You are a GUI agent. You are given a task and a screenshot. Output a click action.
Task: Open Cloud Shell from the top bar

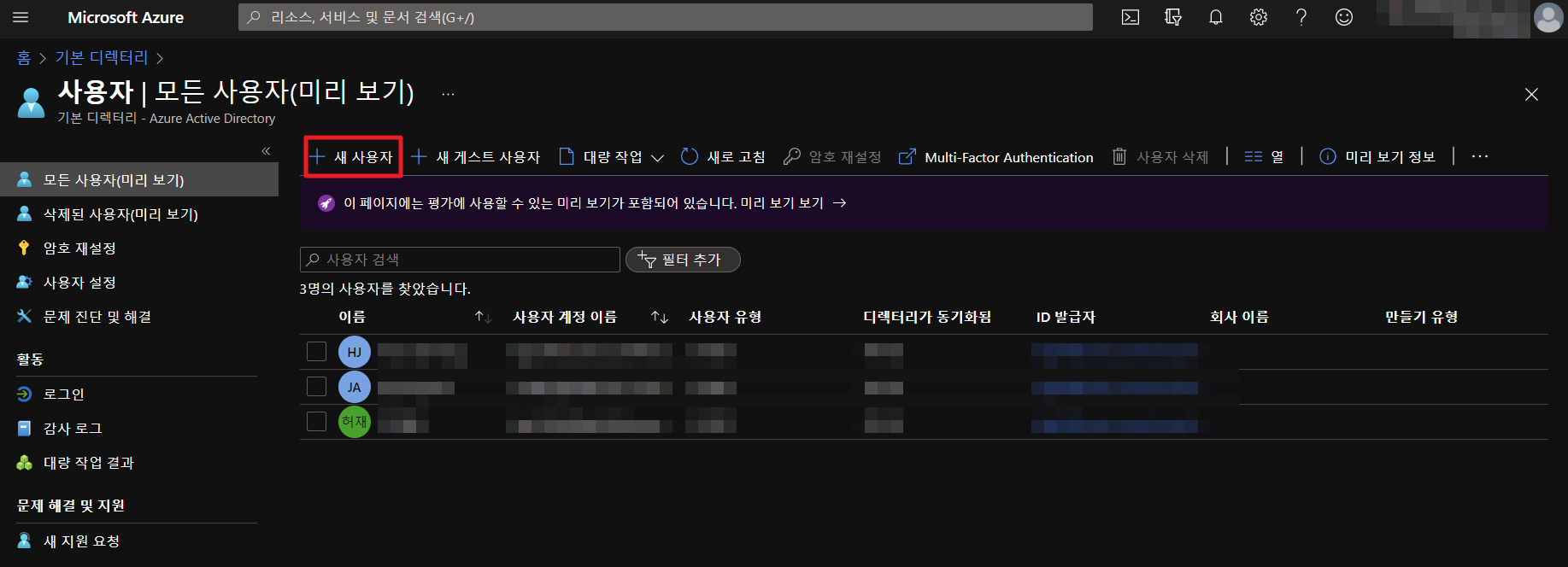1130,17
